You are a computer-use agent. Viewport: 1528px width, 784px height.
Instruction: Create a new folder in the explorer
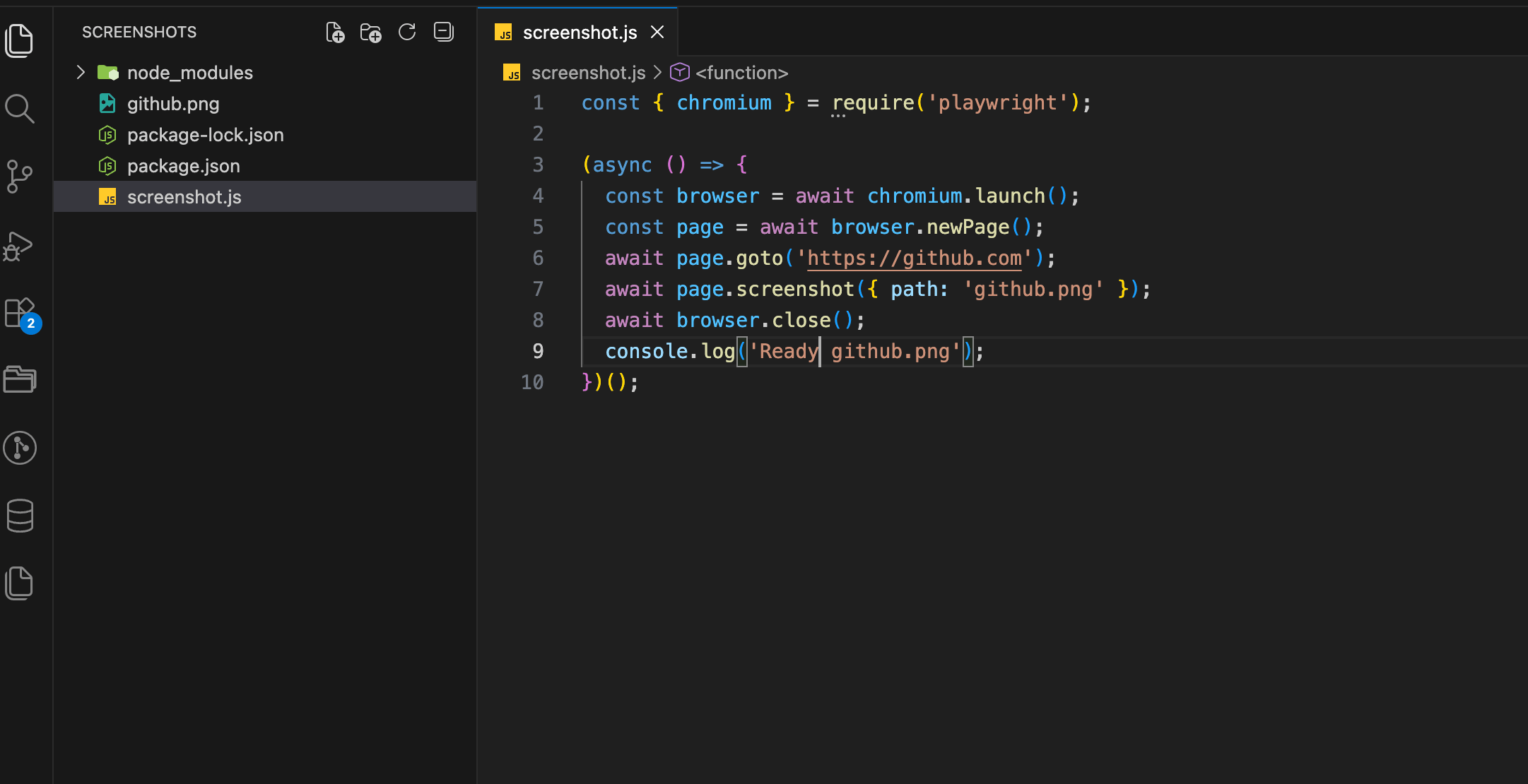pos(370,32)
